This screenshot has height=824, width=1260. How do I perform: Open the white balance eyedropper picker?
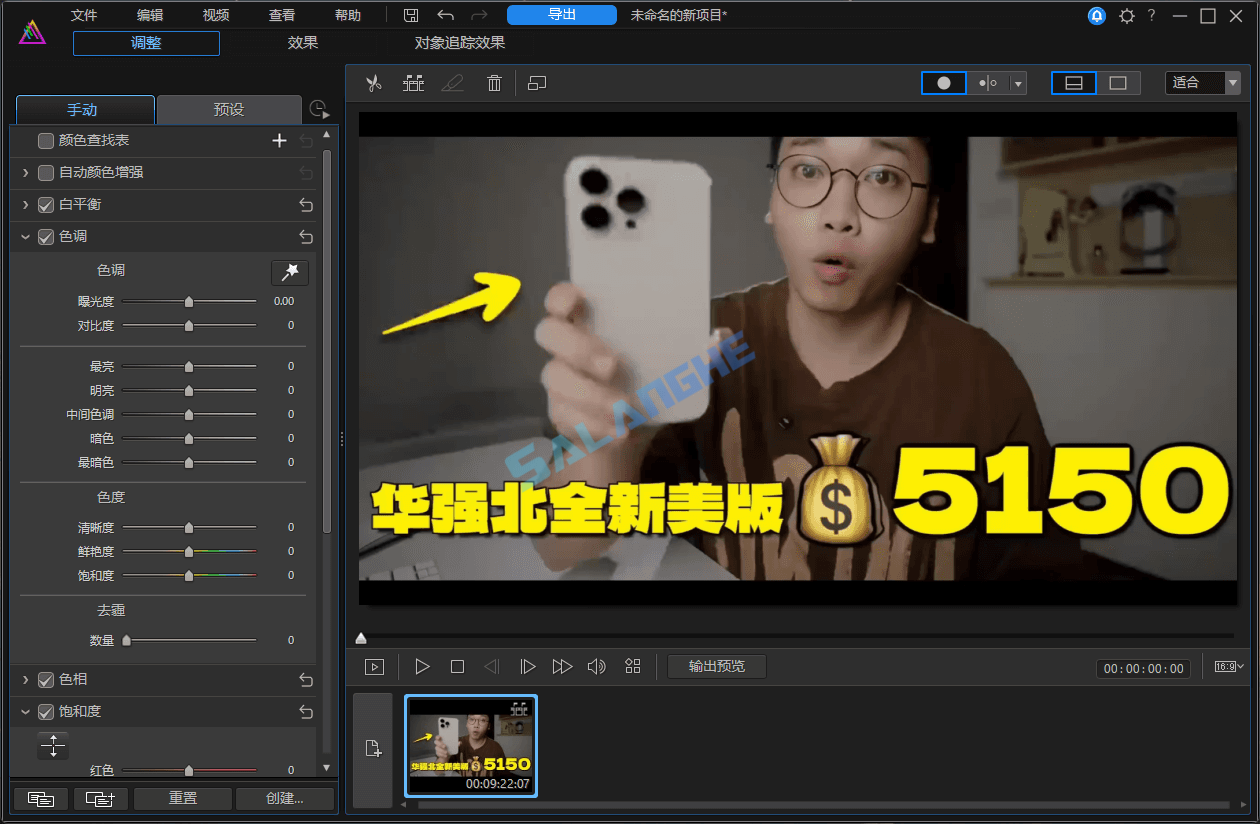290,271
